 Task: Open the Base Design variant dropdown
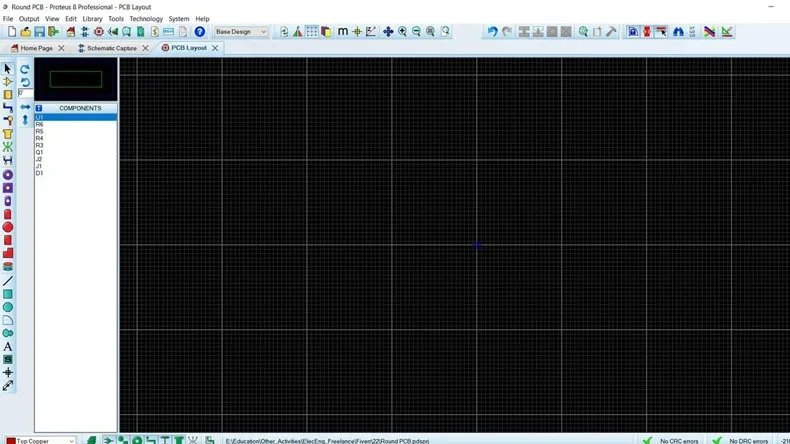[241, 32]
